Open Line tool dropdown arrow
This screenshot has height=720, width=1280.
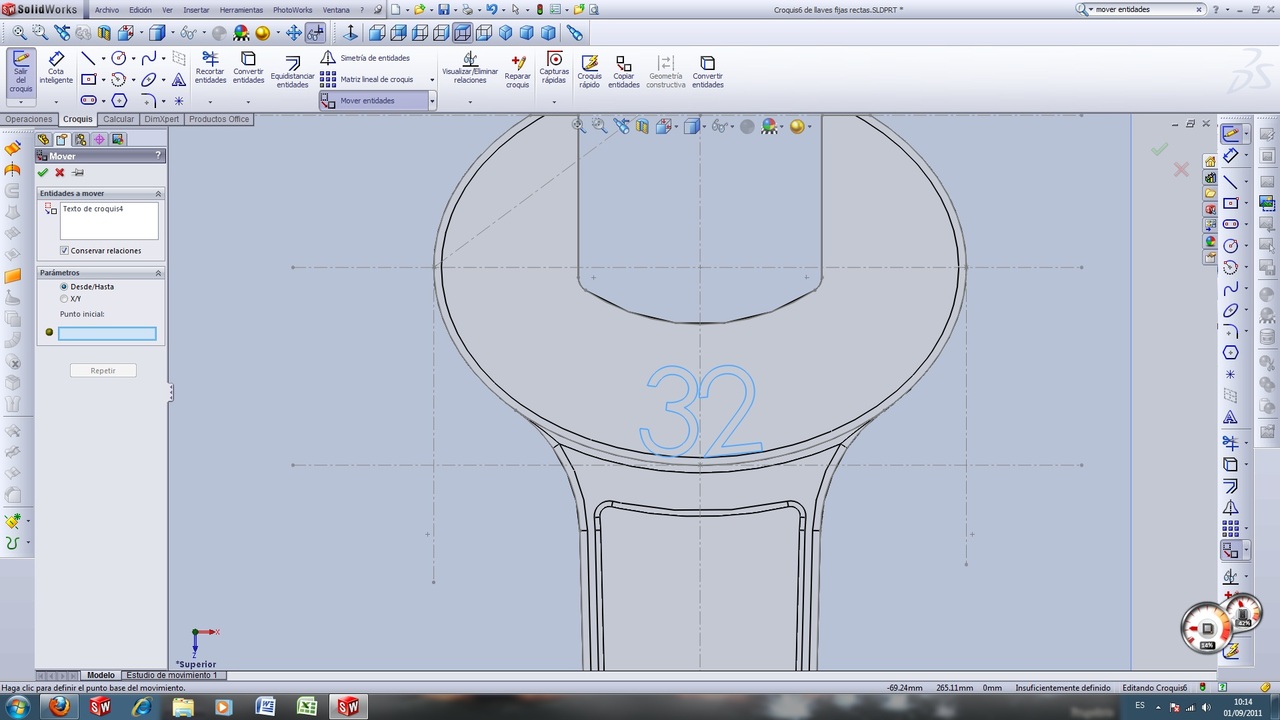[x=103, y=59]
